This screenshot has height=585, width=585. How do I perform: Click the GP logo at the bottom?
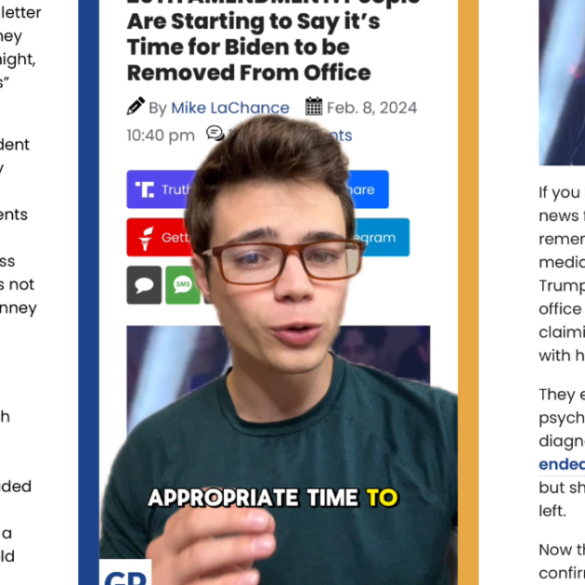125,573
